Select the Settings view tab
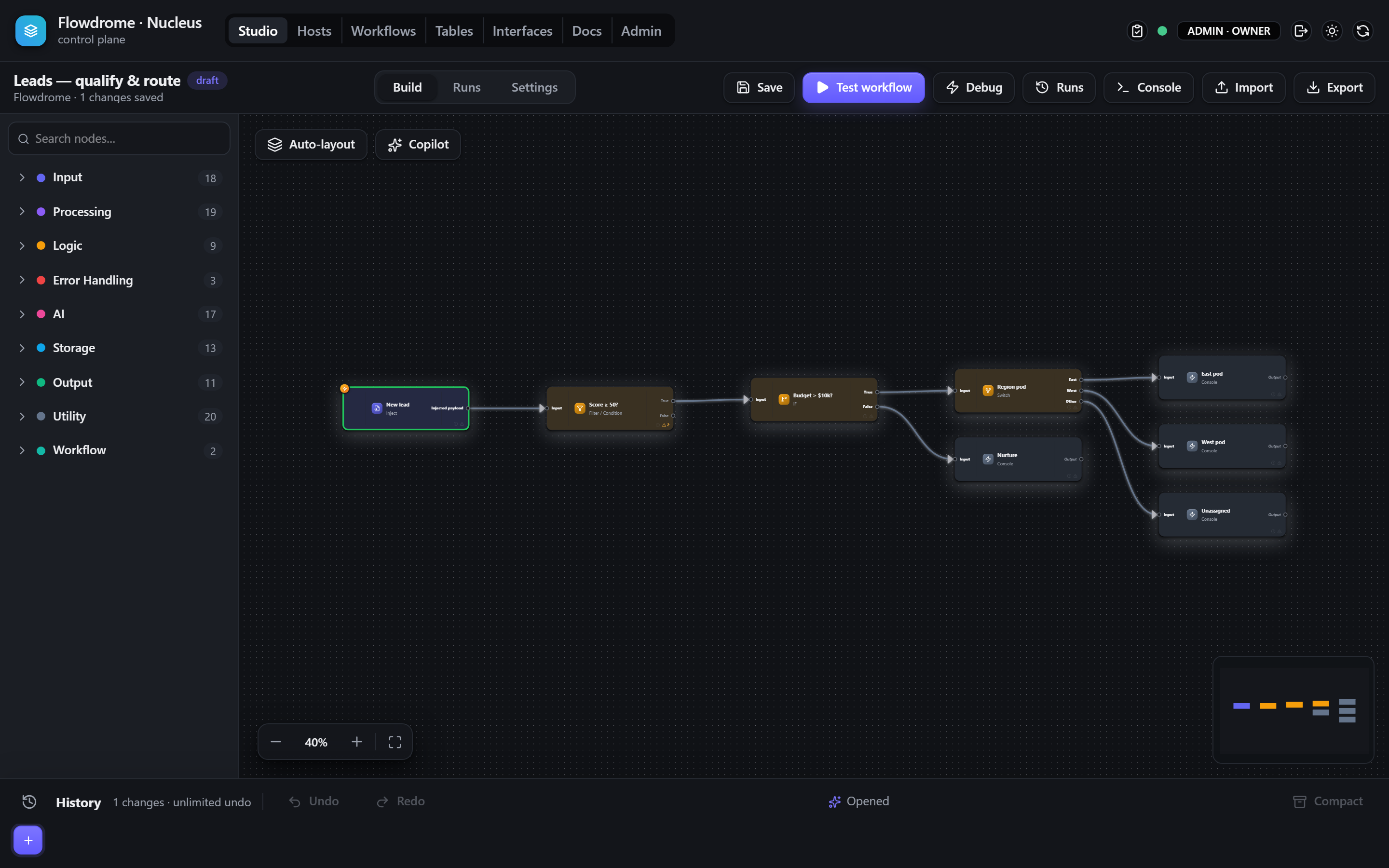 pyautogui.click(x=534, y=87)
